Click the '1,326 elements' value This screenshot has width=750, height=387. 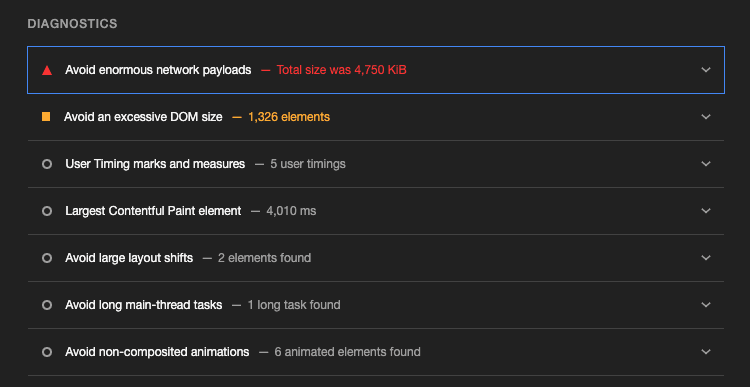pos(289,117)
